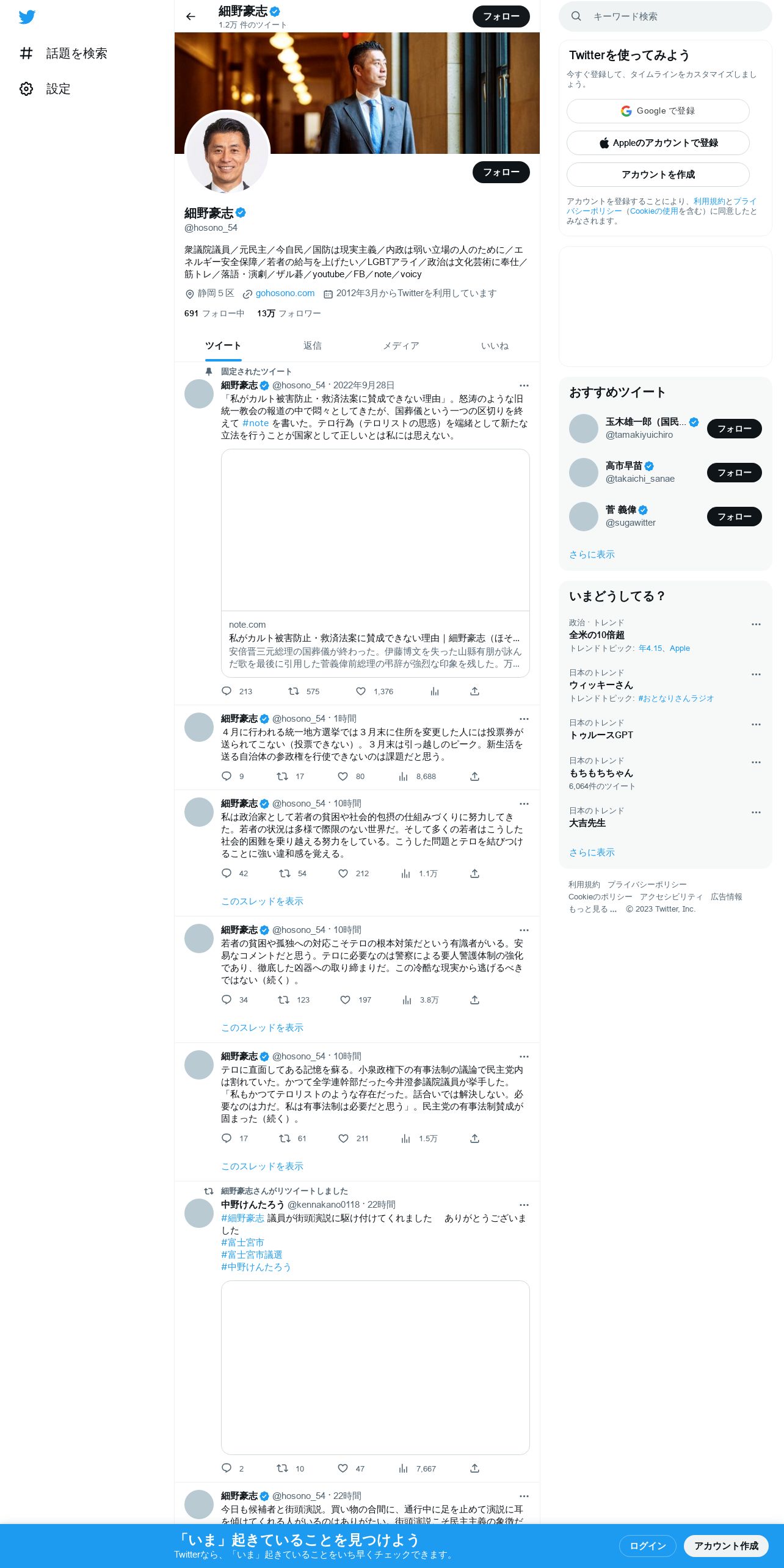Follow 高市早苗 in suggestions
Viewport: 784px width, 1568px height.
pos(734,473)
